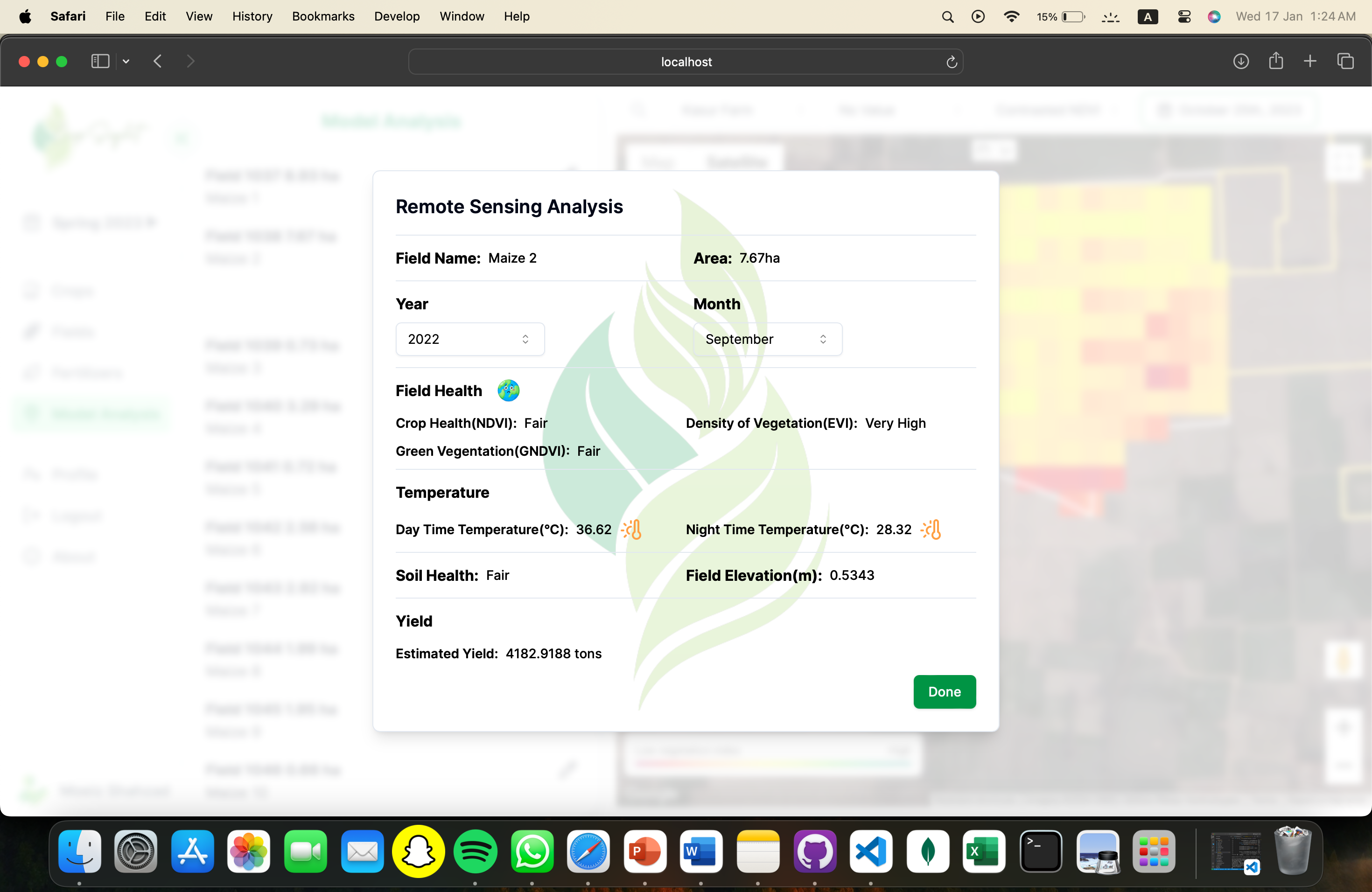Click the night temperature thermometer icon
Screen dimensions: 1372x892
click(x=931, y=529)
